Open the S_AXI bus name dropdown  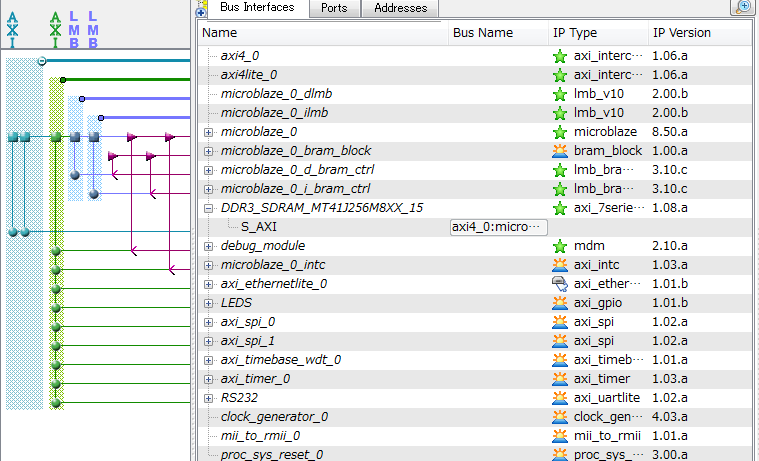pyautogui.click(x=499, y=227)
